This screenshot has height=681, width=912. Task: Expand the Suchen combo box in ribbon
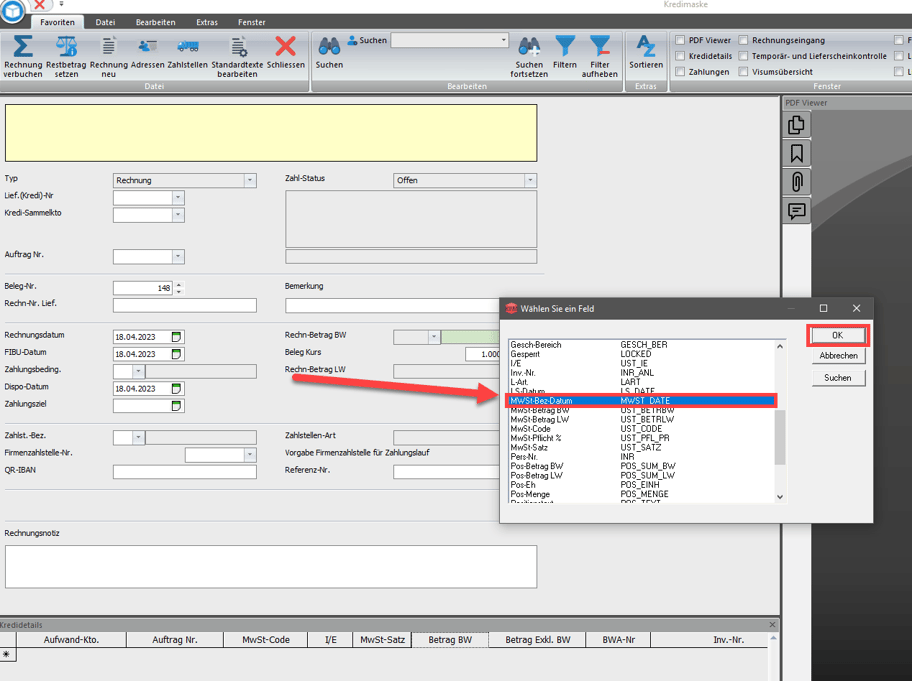point(503,40)
